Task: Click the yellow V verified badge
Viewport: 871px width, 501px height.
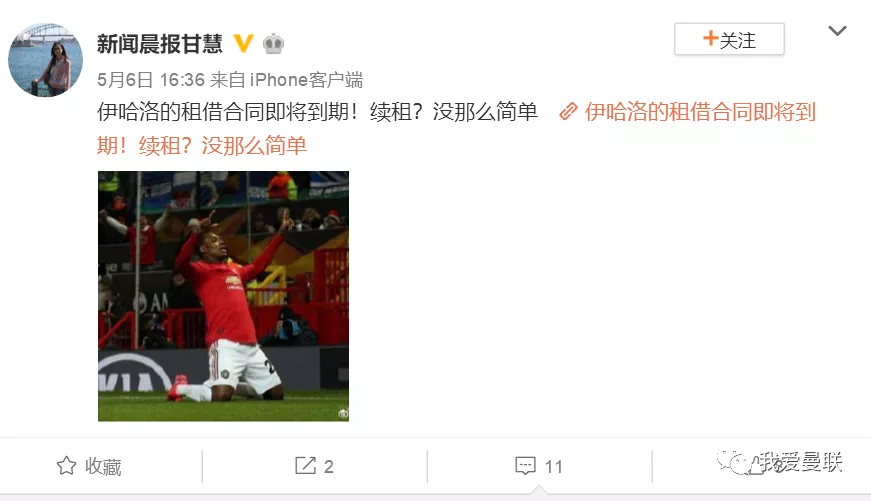Action: [243, 43]
